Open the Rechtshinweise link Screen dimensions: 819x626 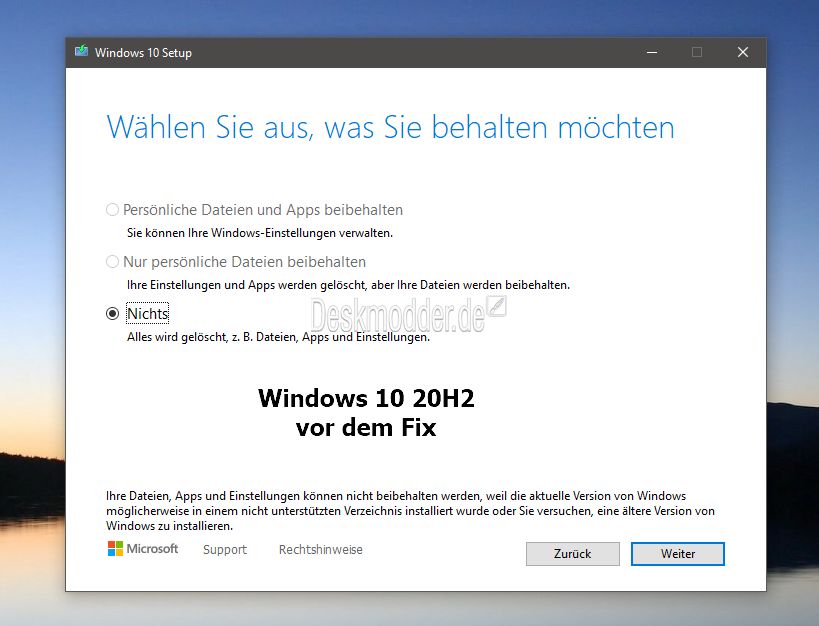[x=321, y=550]
